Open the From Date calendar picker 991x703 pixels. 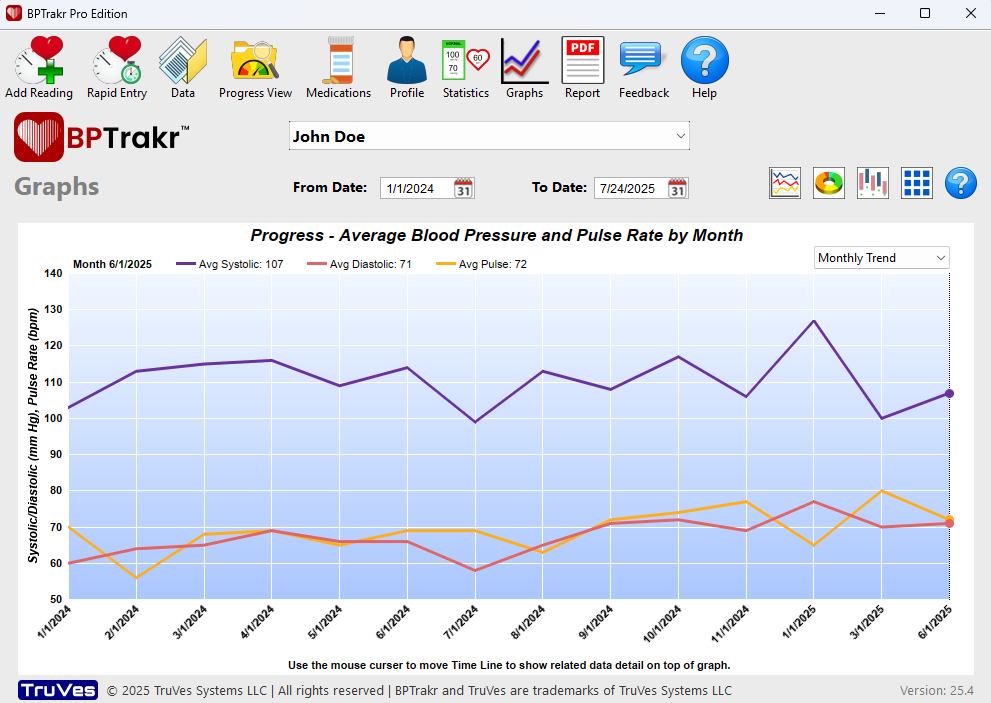point(464,188)
